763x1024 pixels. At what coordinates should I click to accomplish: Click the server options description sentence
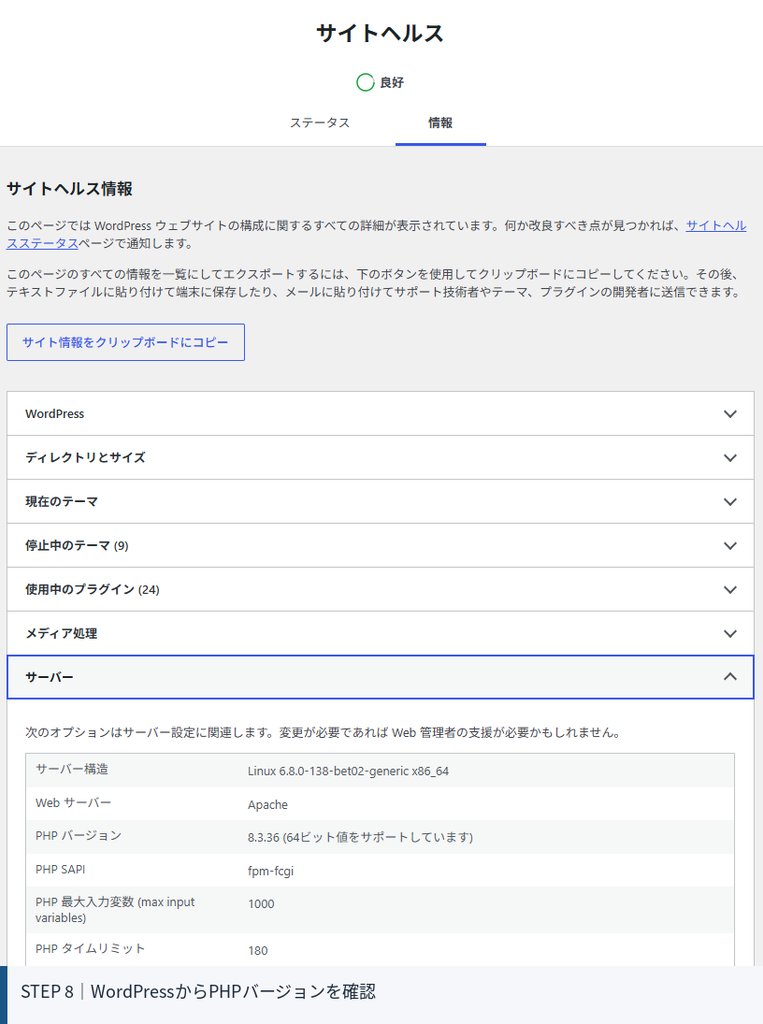pos(323,733)
